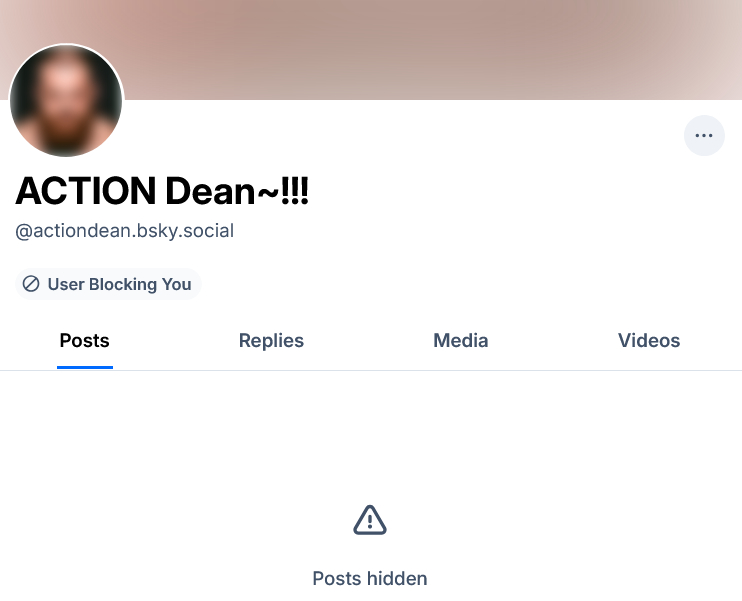Switch to the Replies tab
This screenshot has width=742, height=601.
coord(271,341)
